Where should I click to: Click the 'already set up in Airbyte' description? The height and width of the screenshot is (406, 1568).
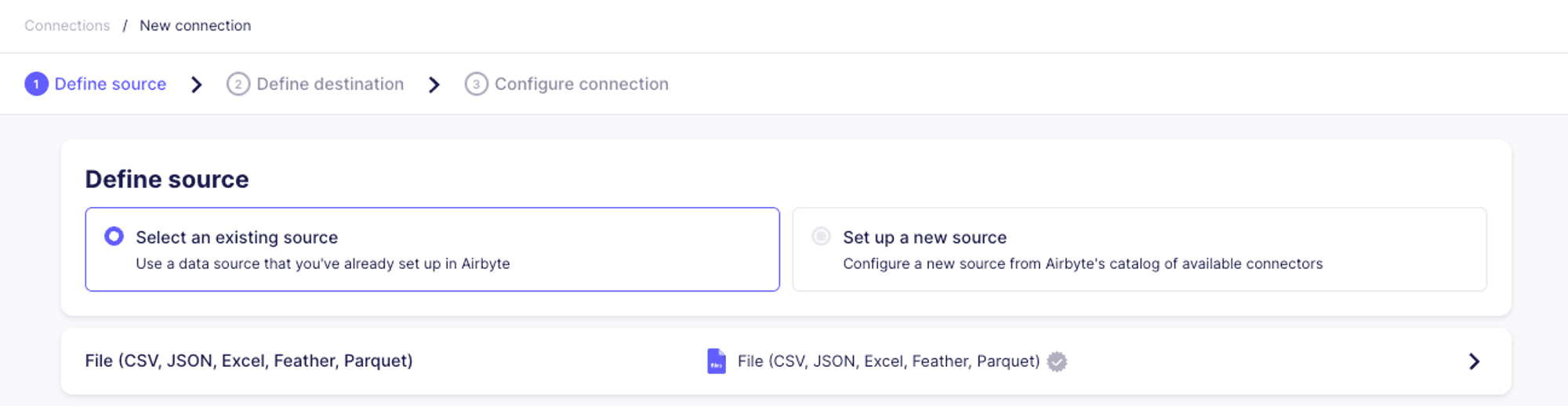[322, 264]
